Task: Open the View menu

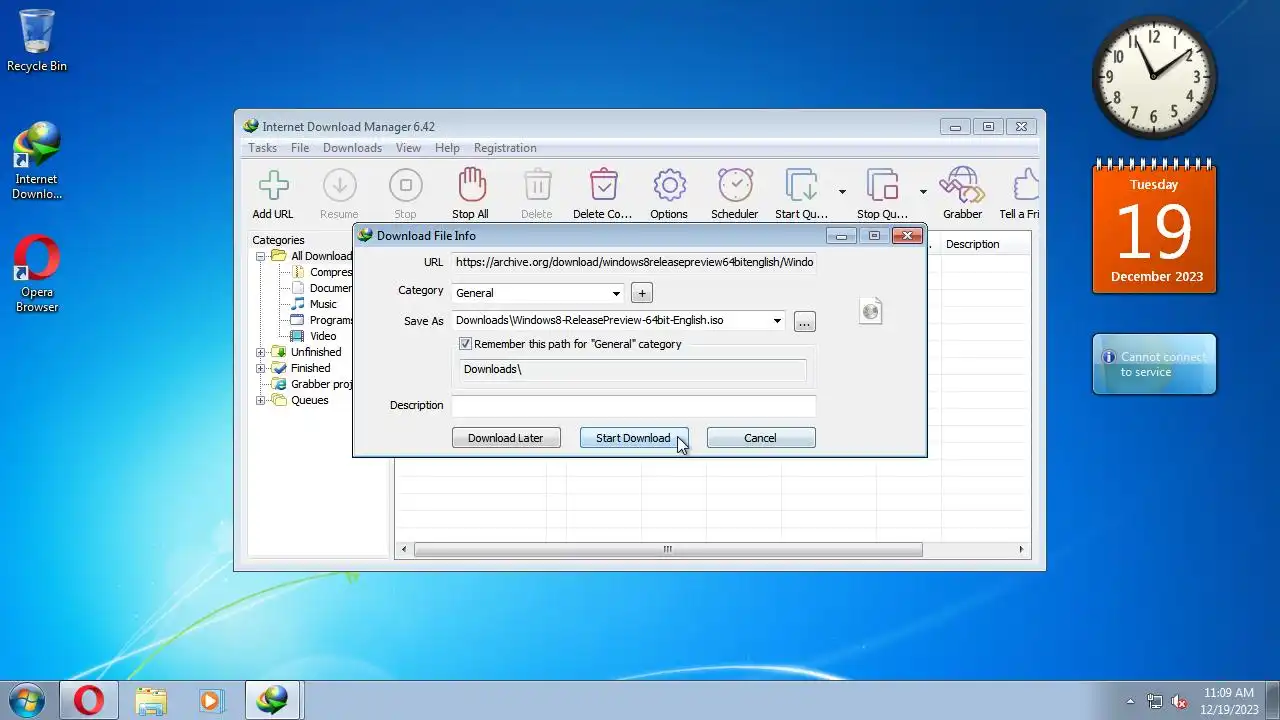Action: [x=408, y=148]
